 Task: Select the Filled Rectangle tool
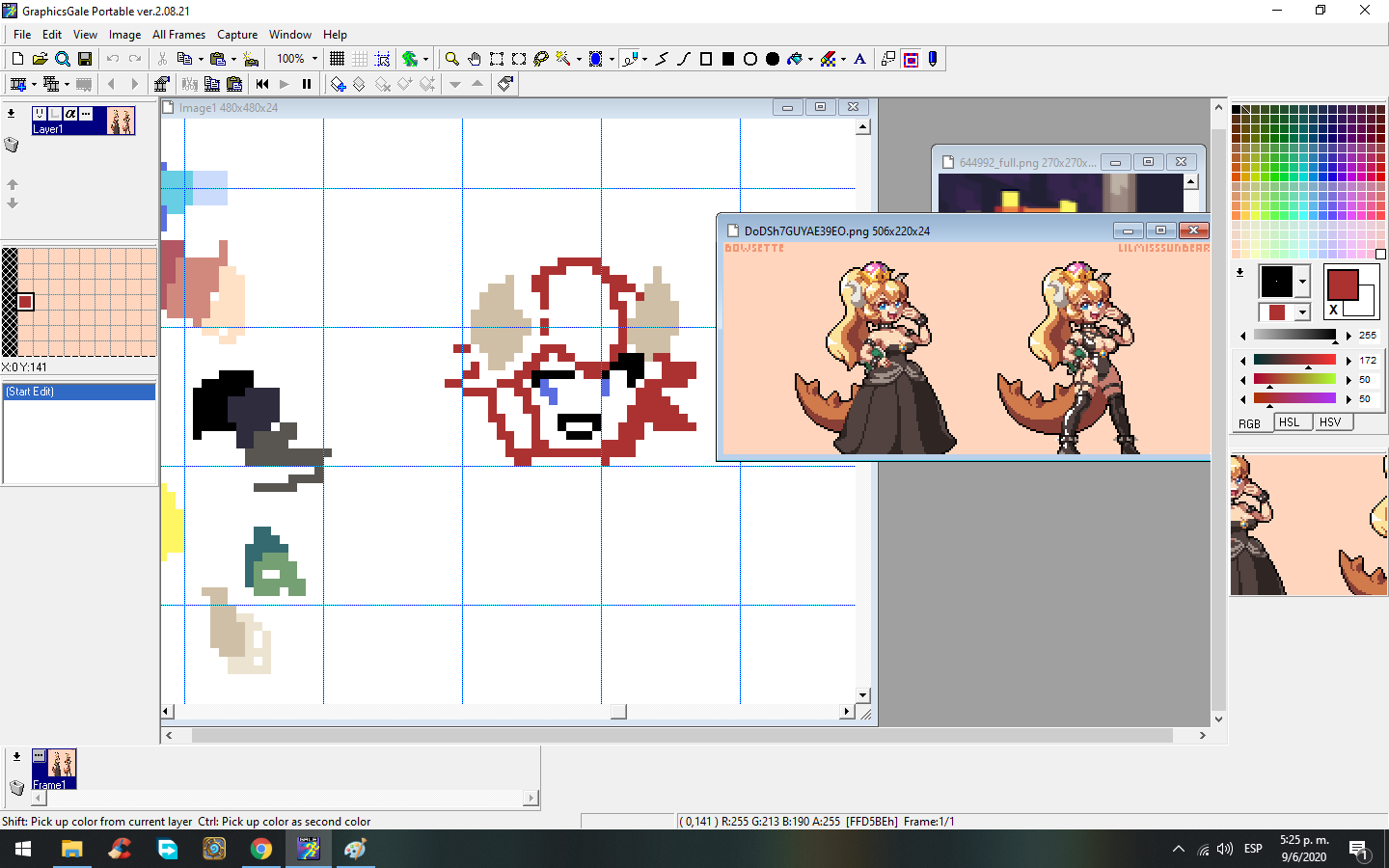[728, 59]
